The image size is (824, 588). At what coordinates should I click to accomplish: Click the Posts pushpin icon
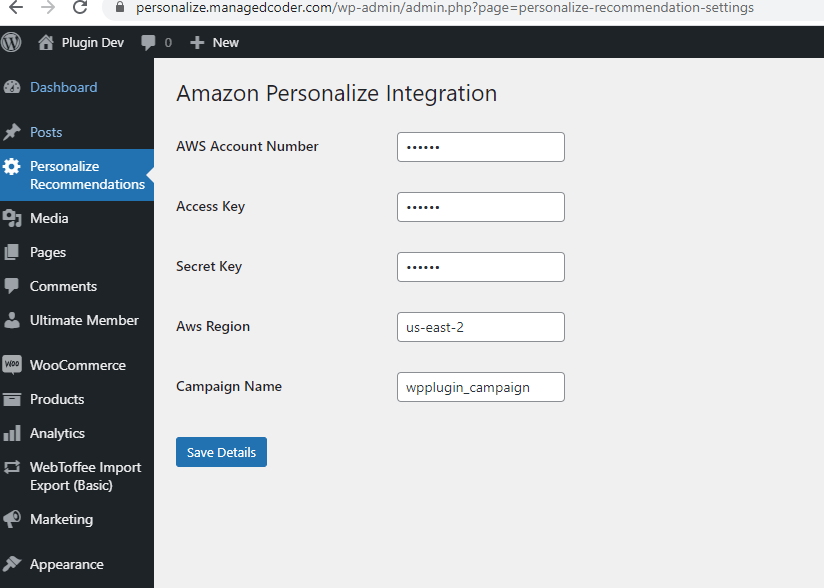(x=12, y=132)
